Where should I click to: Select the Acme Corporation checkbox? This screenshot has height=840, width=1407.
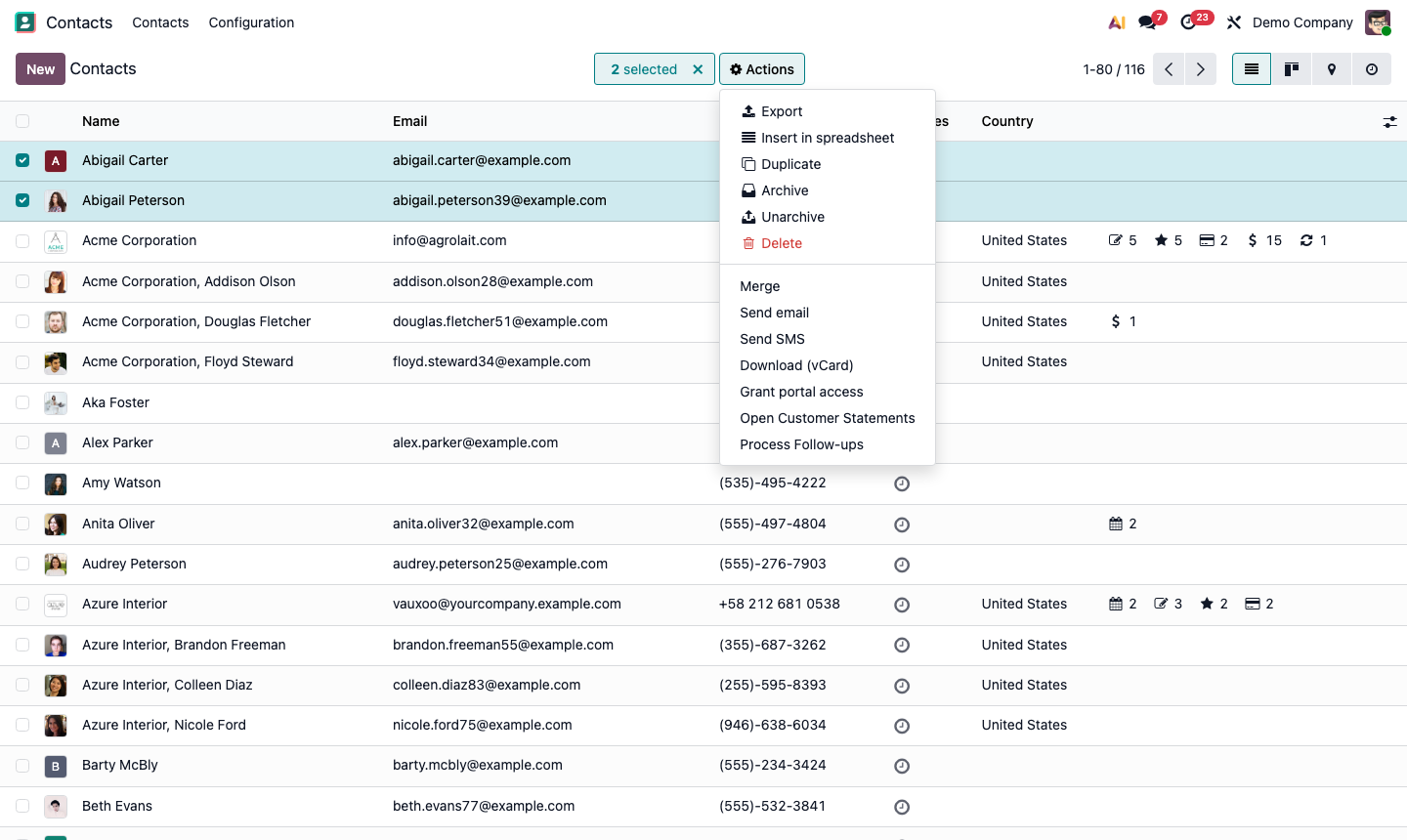[21, 240]
